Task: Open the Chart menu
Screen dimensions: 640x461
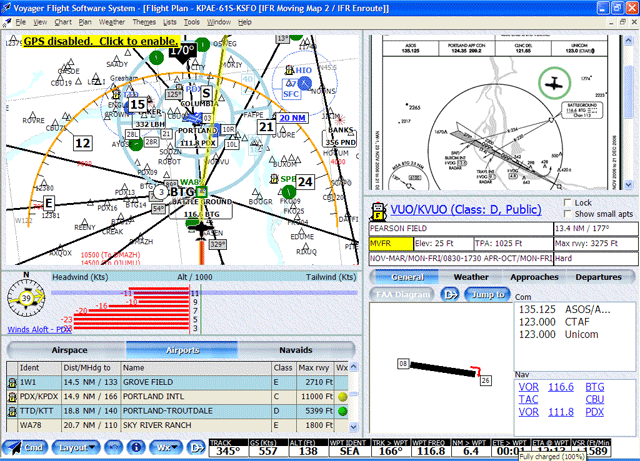Action: (x=63, y=22)
